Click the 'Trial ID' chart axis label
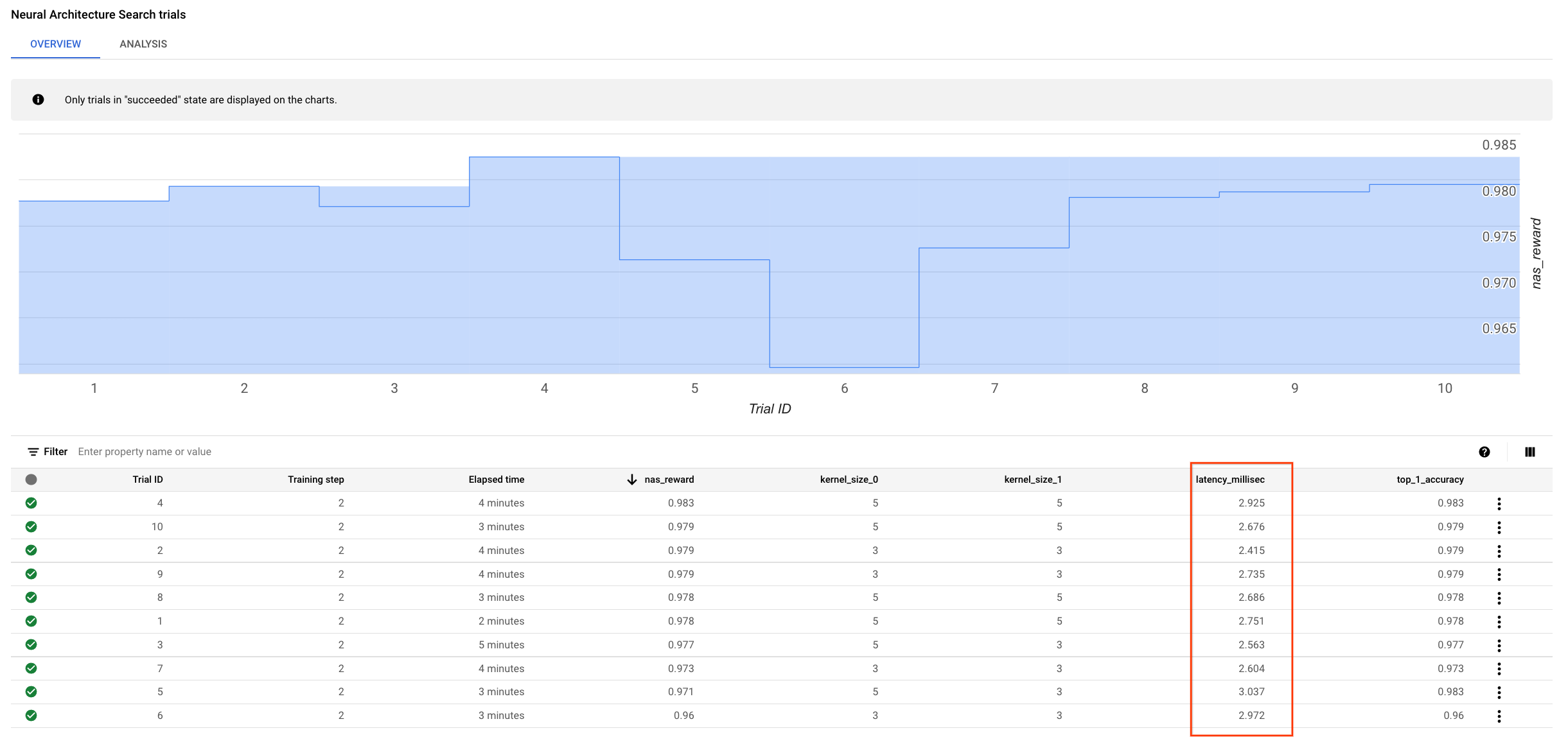1568x744 pixels. [x=770, y=409]
